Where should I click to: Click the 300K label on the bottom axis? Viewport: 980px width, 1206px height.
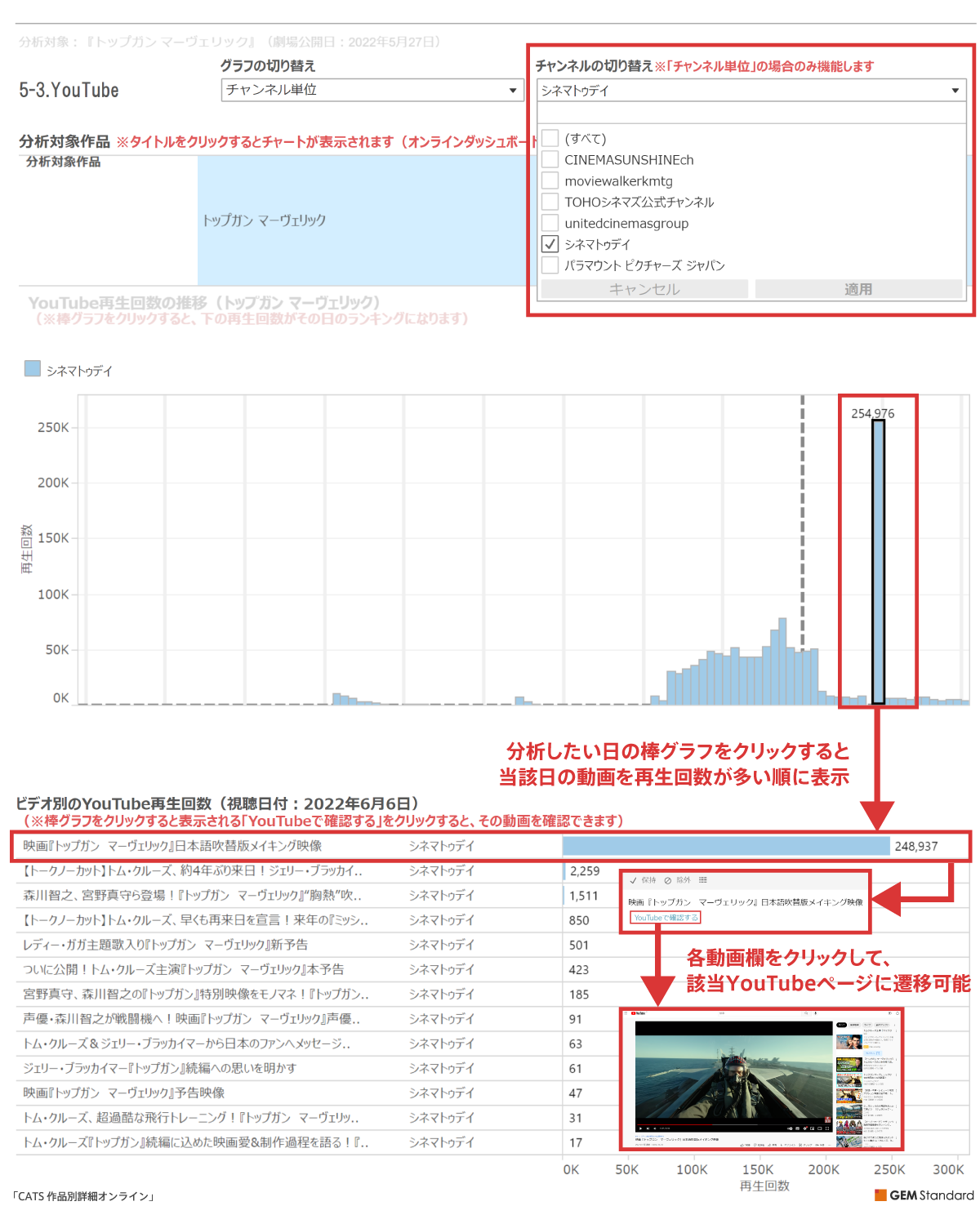pos(948,1169)
